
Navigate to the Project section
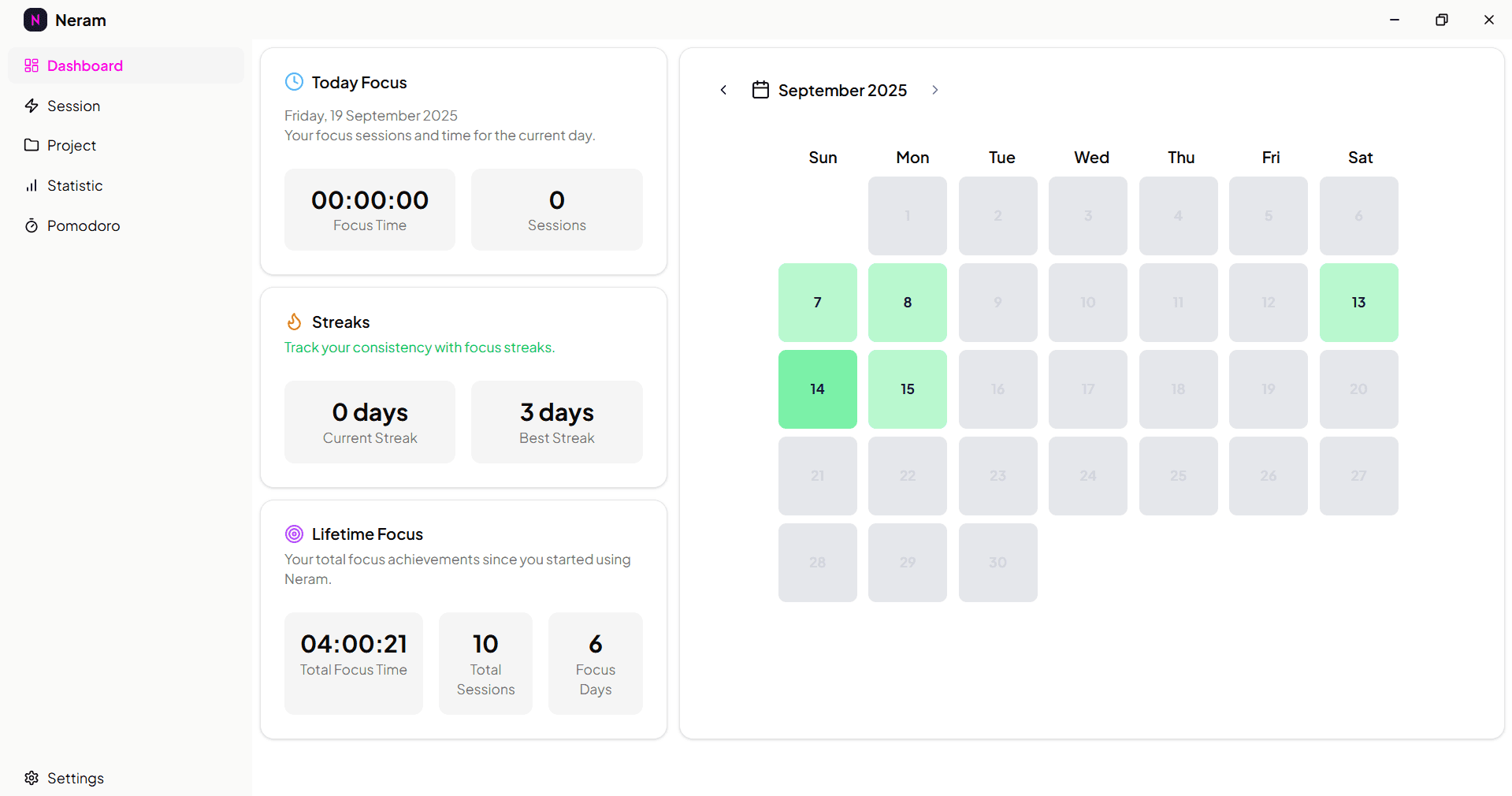(71, 146)
